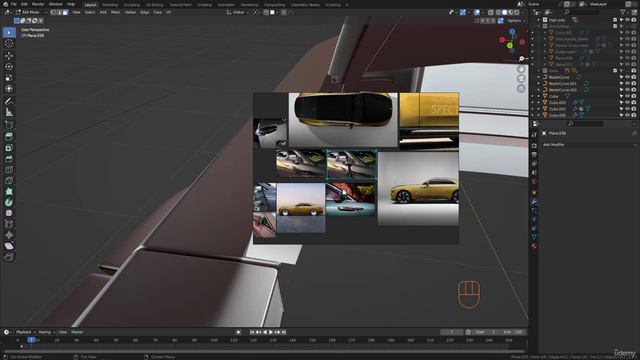This screenshot has height=360, width=640.
Task: Open the Face menu in viewport header
Action: tap(158, 12)
